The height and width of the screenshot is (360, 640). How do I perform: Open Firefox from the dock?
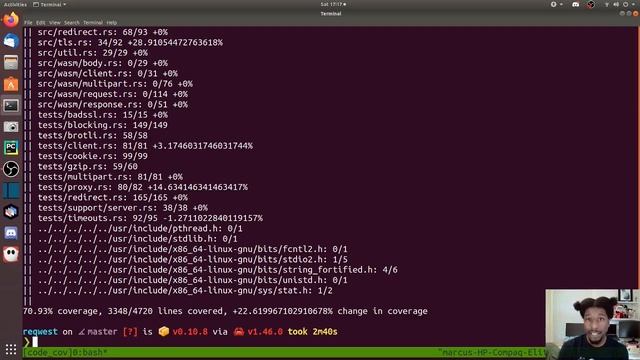coord(11,20)
